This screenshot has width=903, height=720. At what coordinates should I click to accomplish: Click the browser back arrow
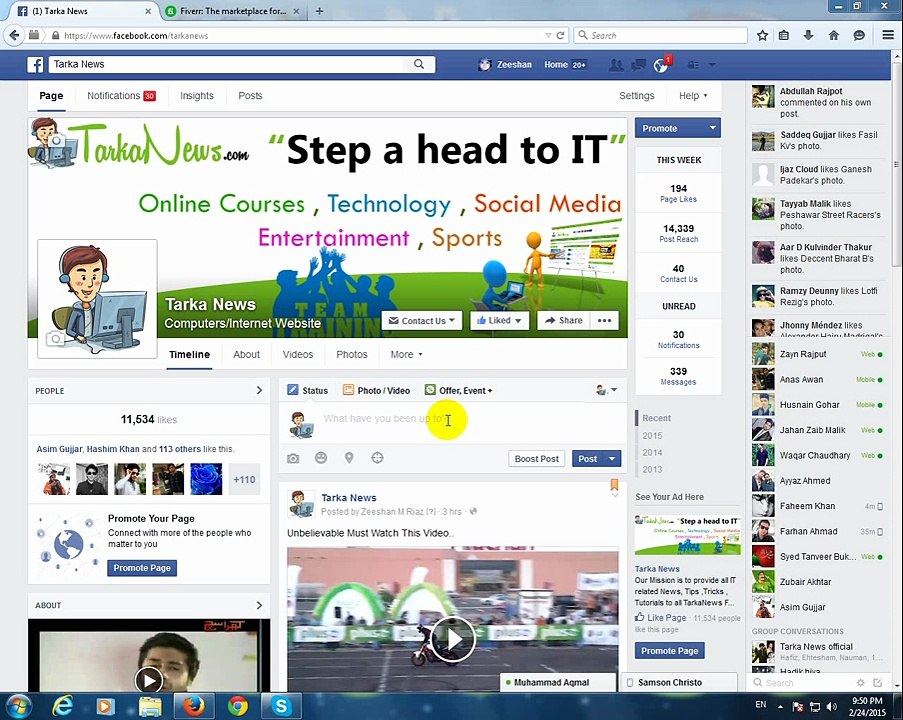point(14,35)
